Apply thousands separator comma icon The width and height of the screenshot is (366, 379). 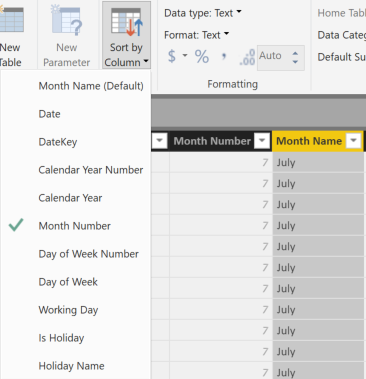pos(224,56)
